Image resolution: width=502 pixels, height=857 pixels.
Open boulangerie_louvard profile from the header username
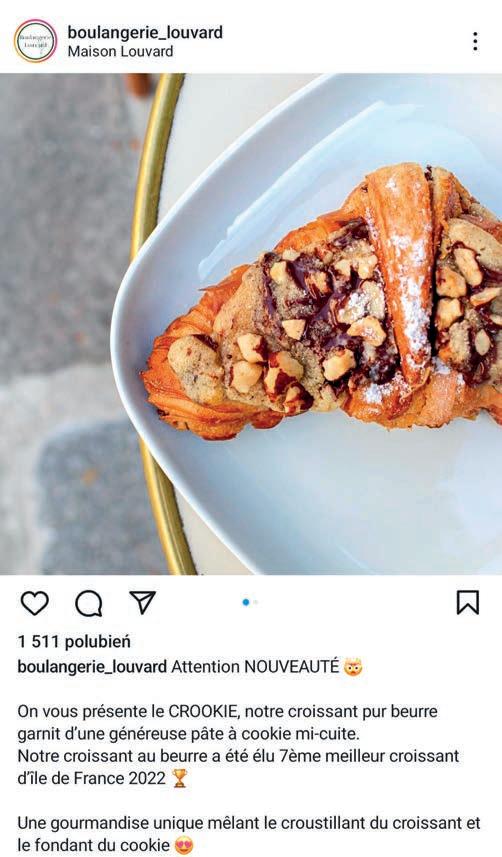pyautogui.click(x=145, y=32)
